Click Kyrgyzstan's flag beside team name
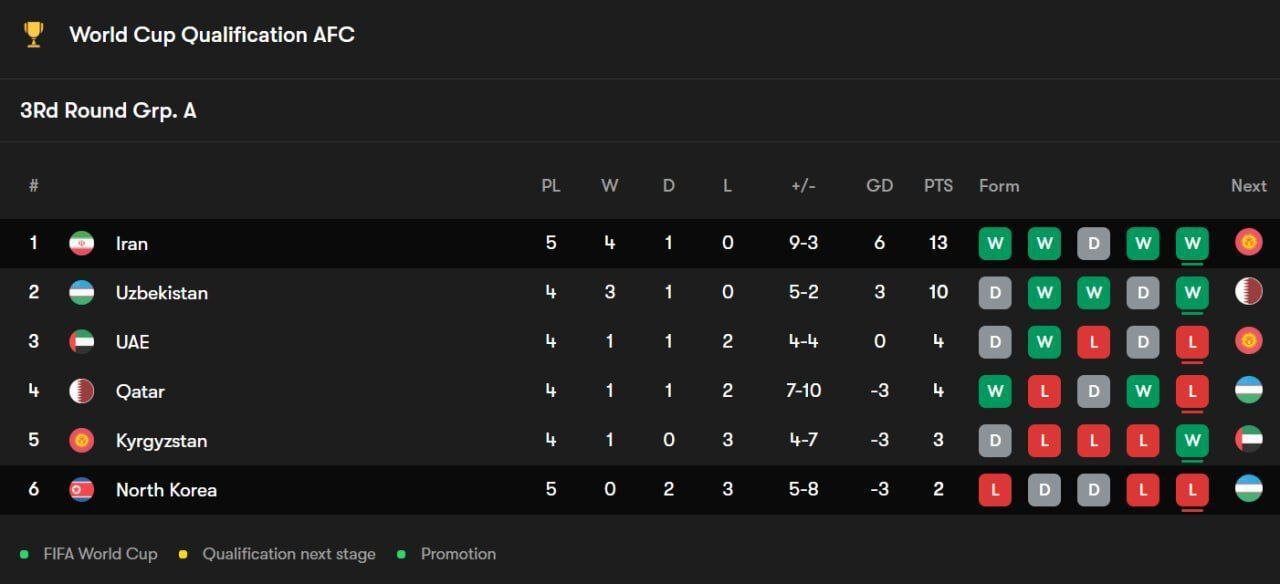1280x584 pixels. coord(81,440)
